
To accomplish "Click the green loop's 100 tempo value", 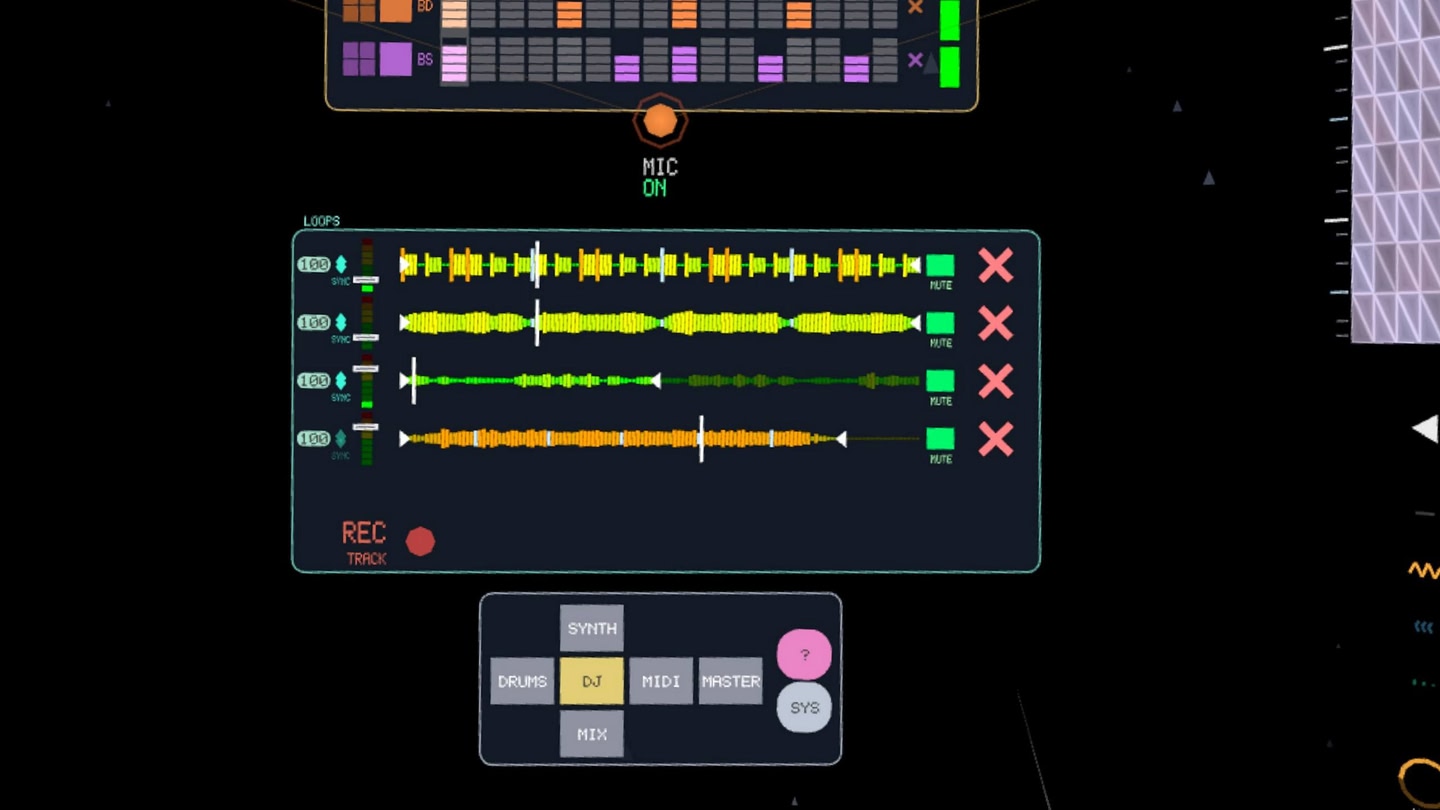I will pyautogui.click(x=314, y=381).
